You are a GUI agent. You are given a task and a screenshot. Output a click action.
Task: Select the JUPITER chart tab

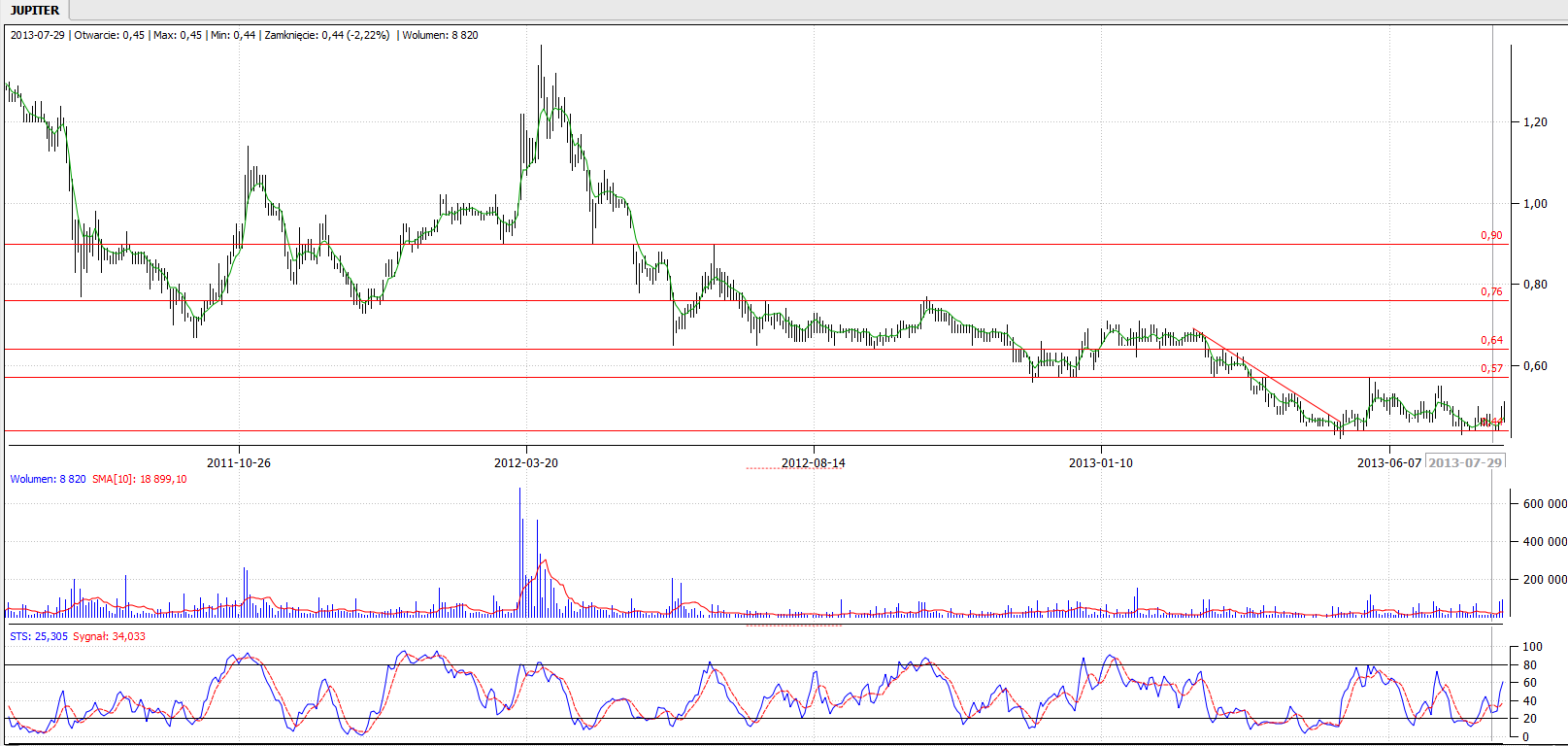(x=35, y=10)
